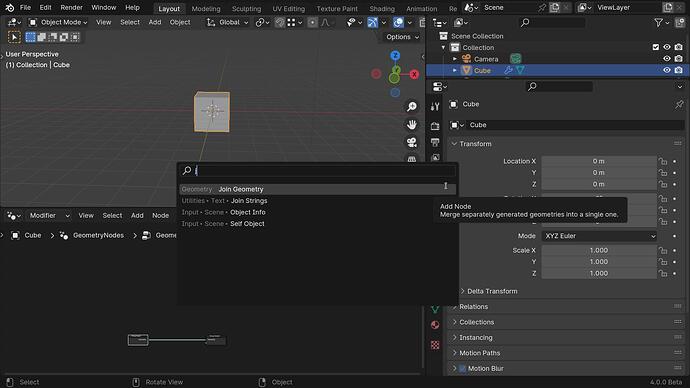Viewport: 690px width, 388px height.
Task: Open the node editor Modifier type dropdown
Action: [x=49, y=216]
